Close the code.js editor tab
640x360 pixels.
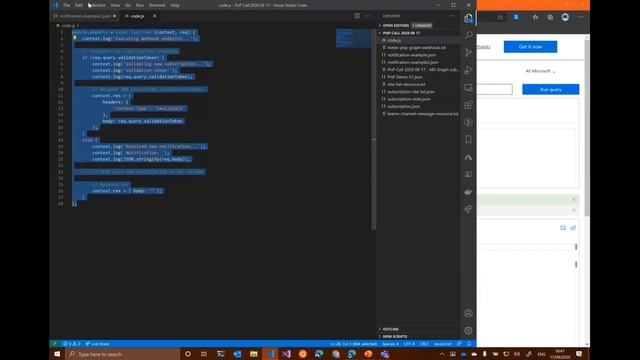tap(154, 16)
